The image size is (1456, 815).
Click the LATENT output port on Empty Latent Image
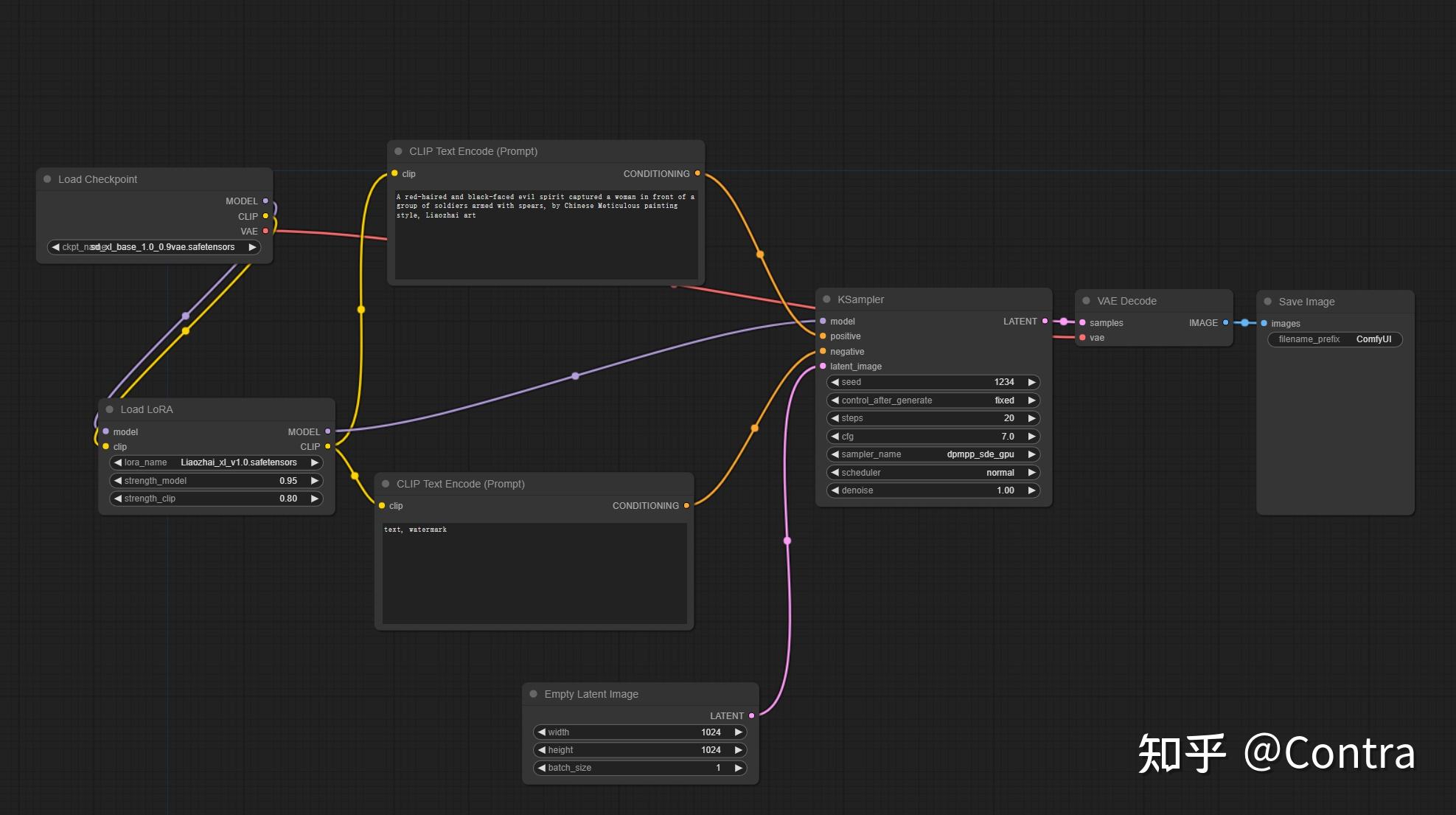tap(751, 715)
